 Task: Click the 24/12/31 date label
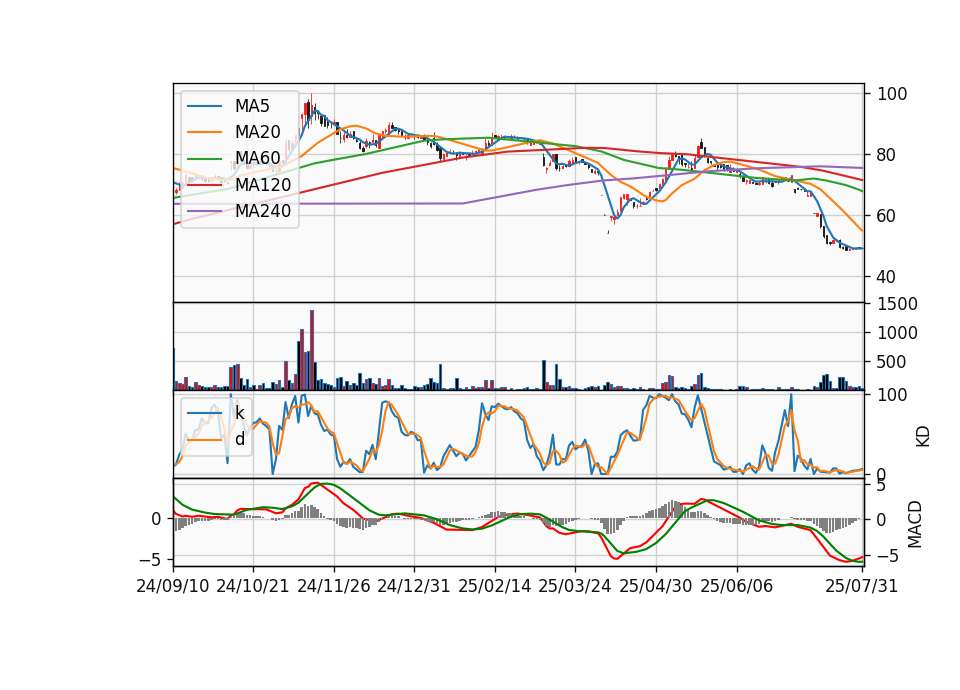click(413, 586)
